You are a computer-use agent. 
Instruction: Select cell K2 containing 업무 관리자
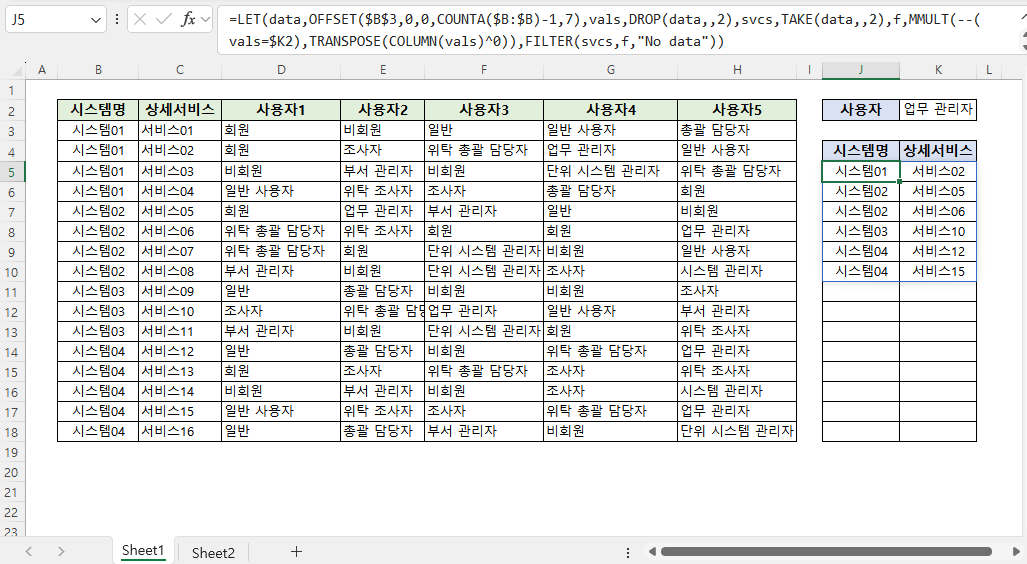coord(938,110)
